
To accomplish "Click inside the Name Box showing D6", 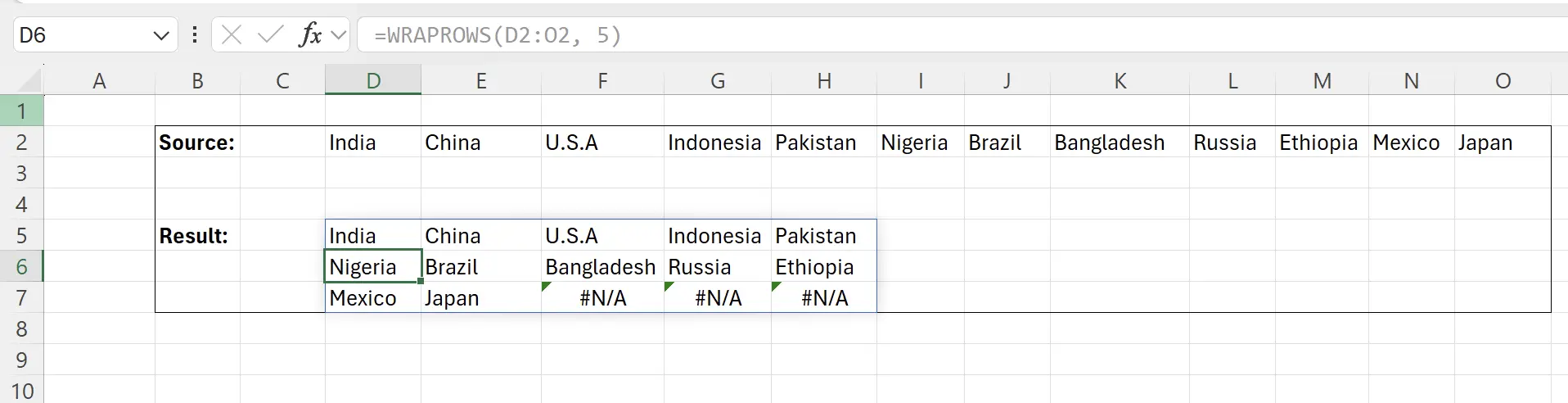I will (82, 35).
